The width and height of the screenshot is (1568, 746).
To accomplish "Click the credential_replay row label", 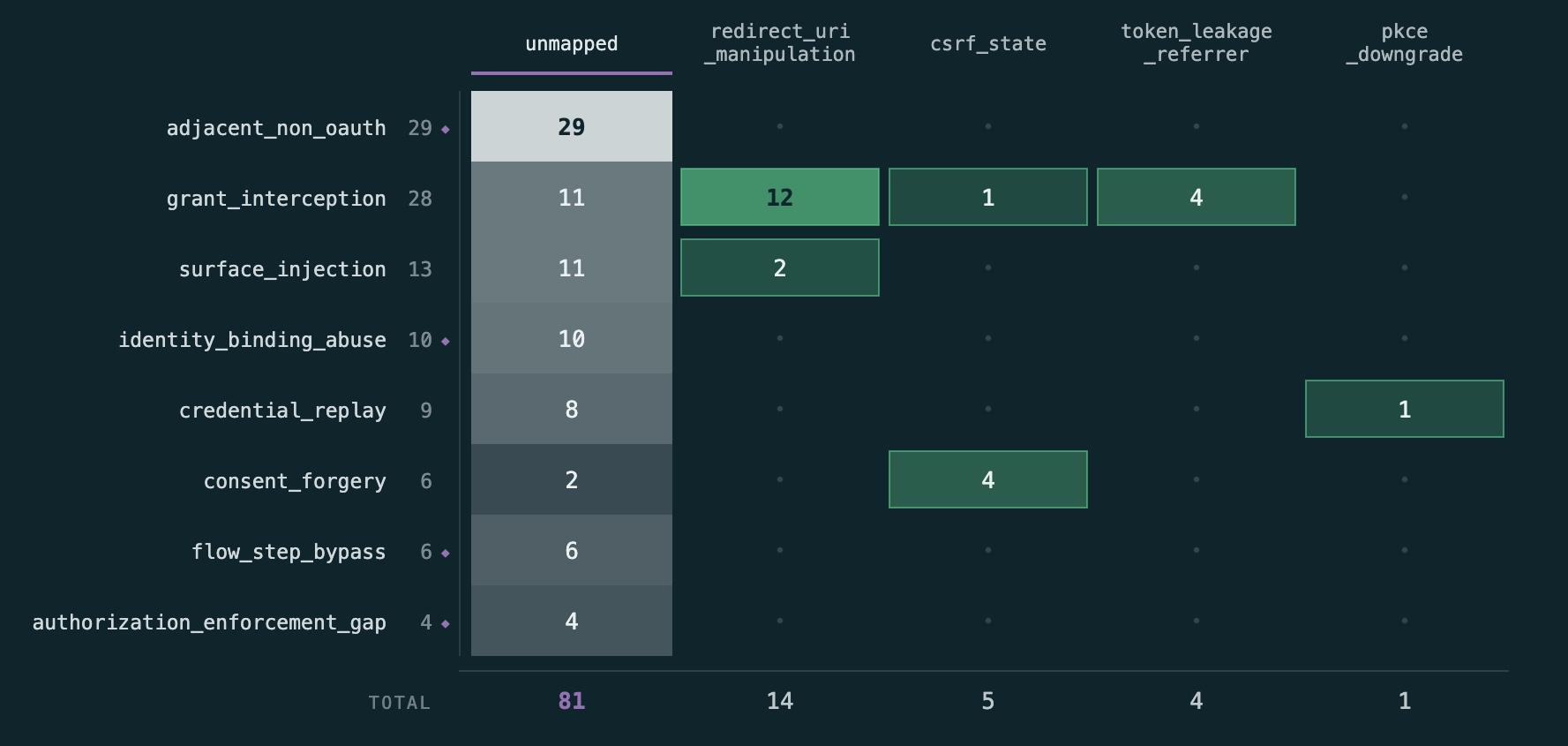I will tap(282, 411).
